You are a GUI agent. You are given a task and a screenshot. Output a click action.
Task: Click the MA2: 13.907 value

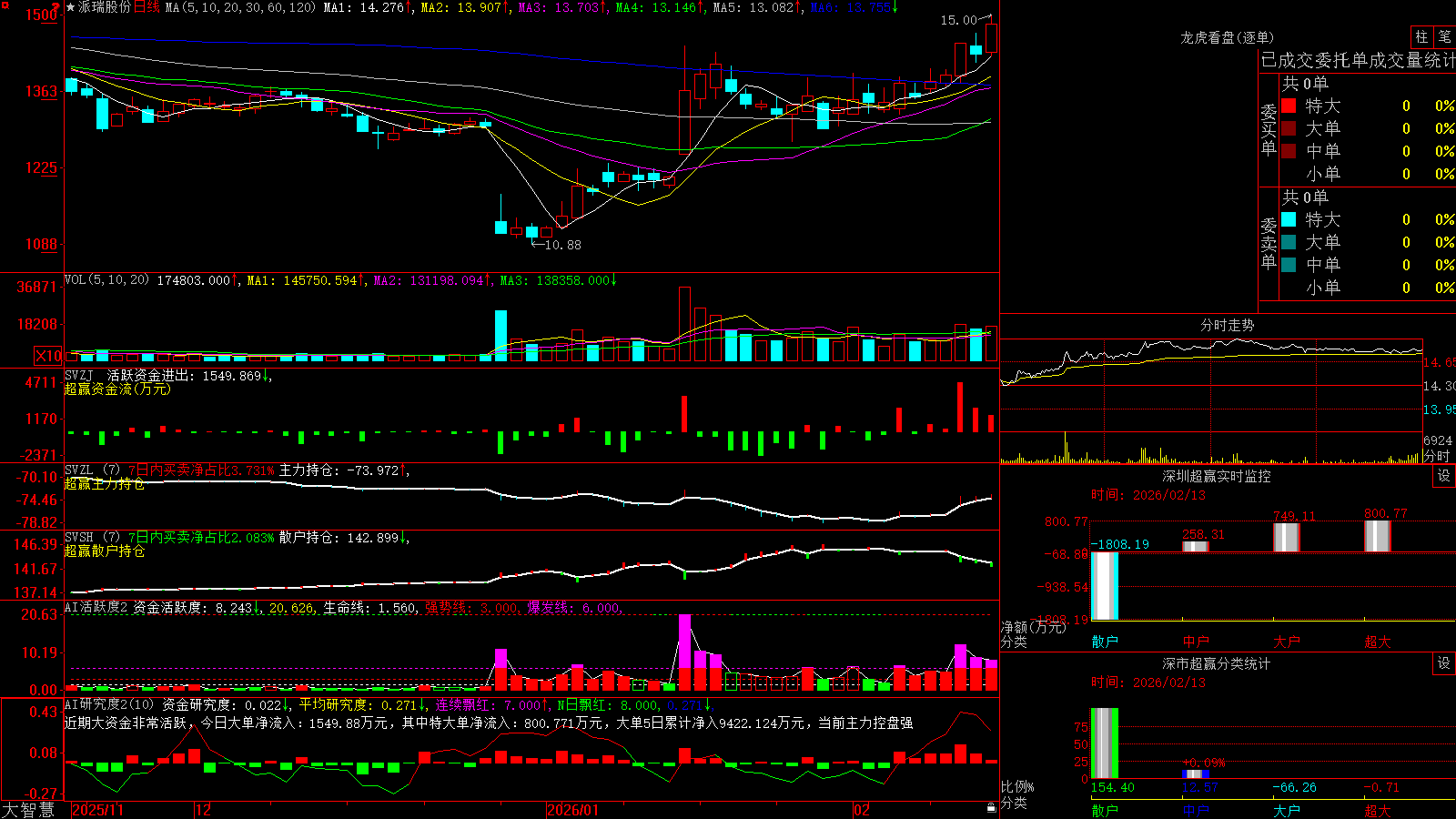pos(461,7)
